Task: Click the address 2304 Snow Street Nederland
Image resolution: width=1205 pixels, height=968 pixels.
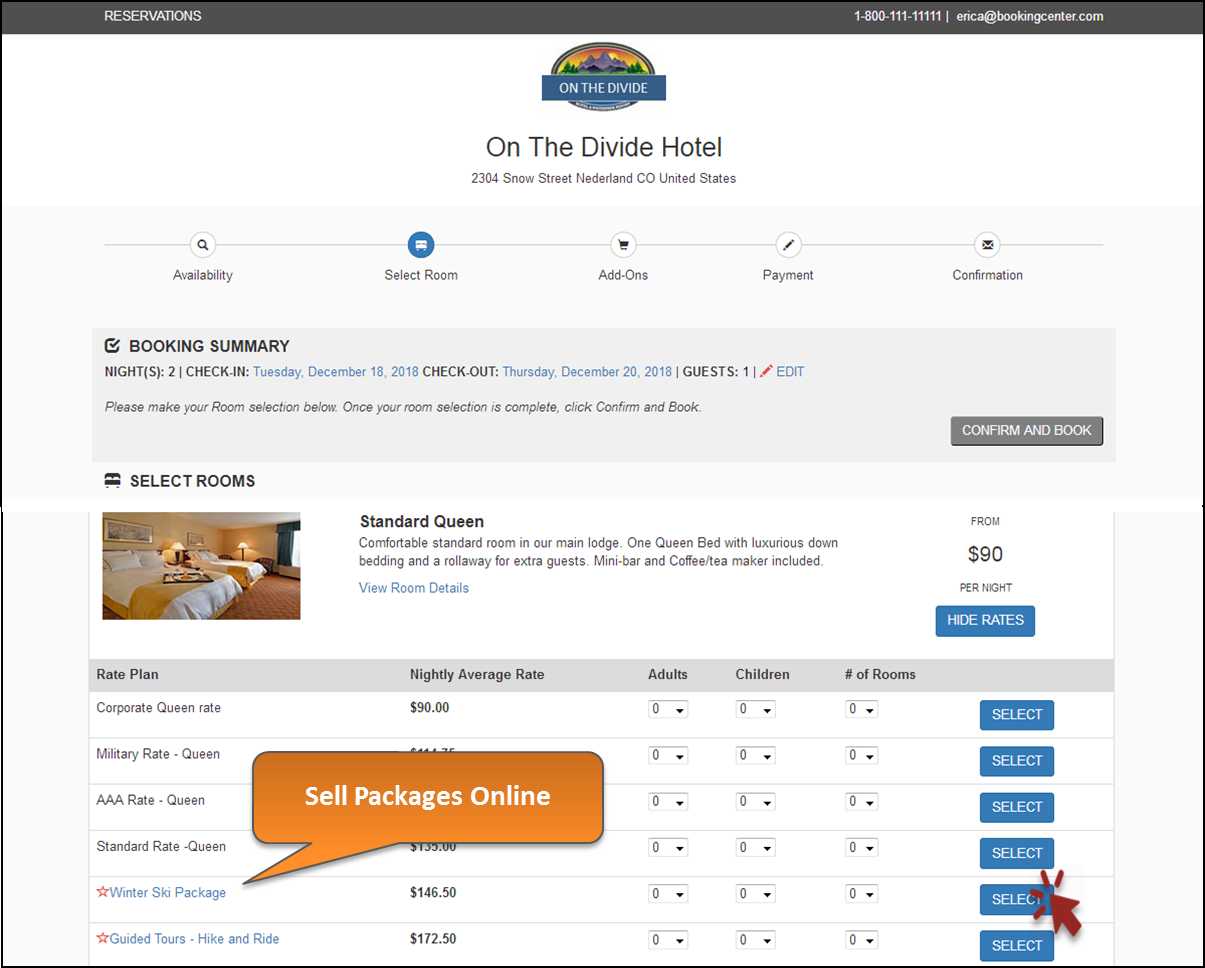Action: [x=604, y=179]
